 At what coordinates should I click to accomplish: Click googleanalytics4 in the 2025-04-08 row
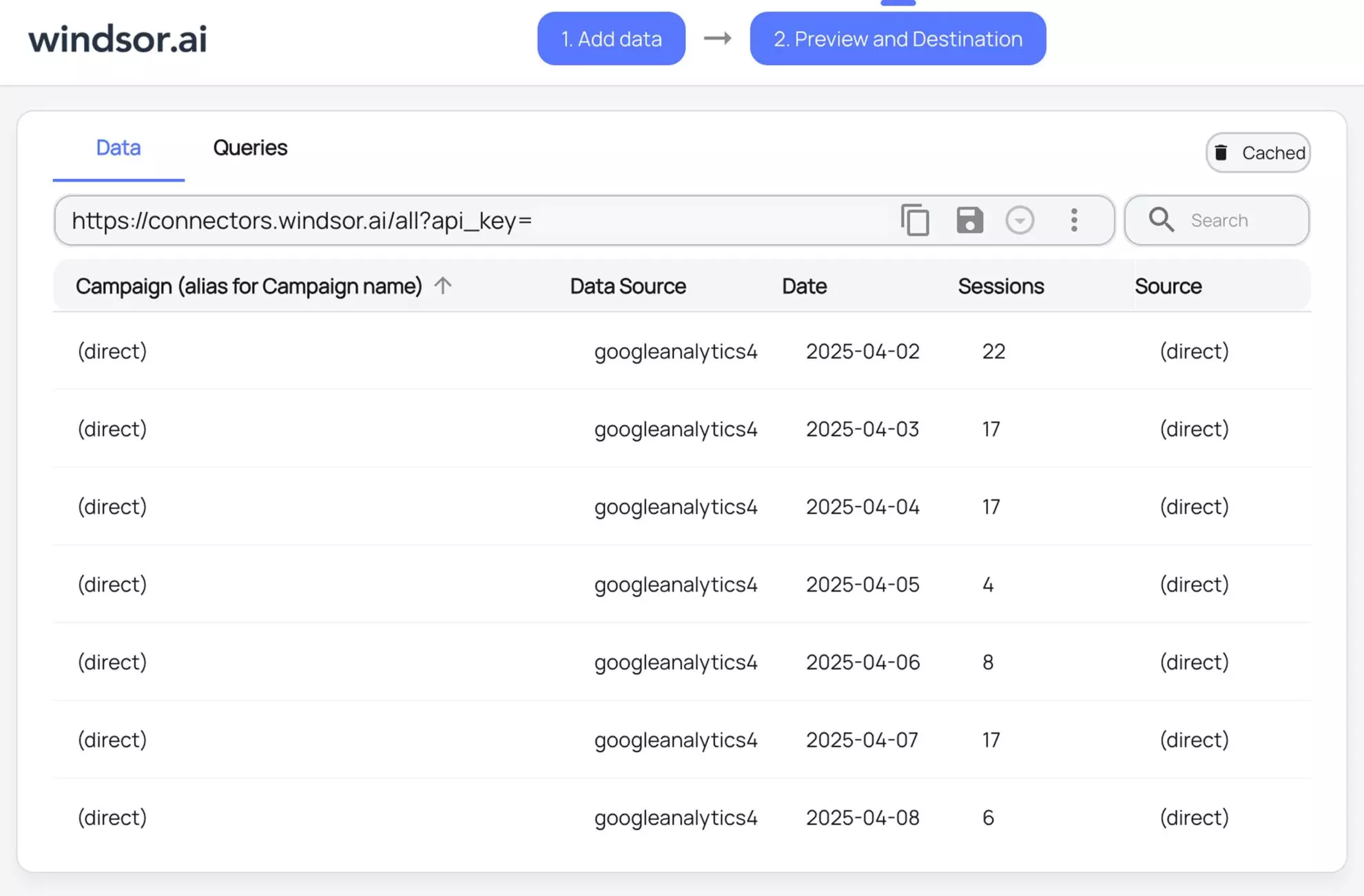pyautogui.click(x=676, y=819)
